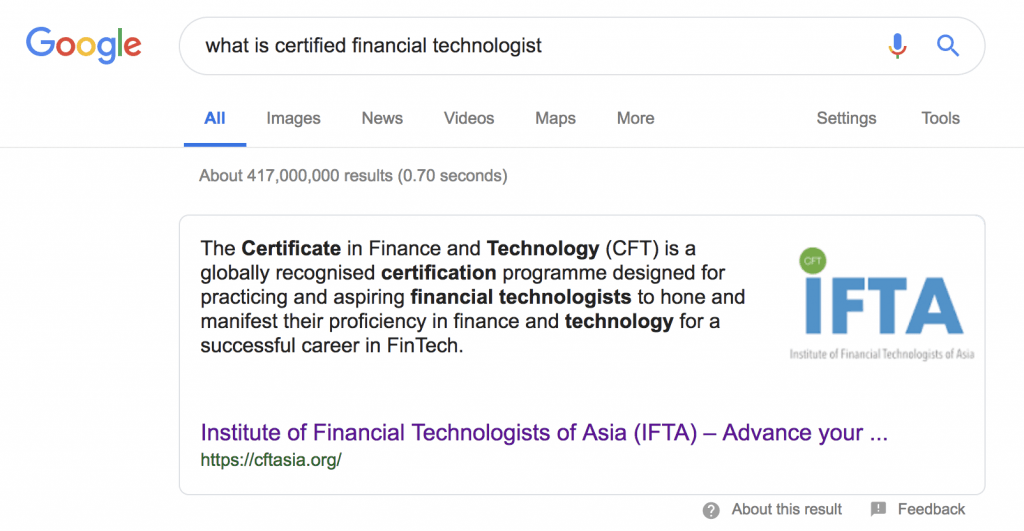Switch to the News tab
The width and height of the screenshot is (1024, 531).
point(382,118)
